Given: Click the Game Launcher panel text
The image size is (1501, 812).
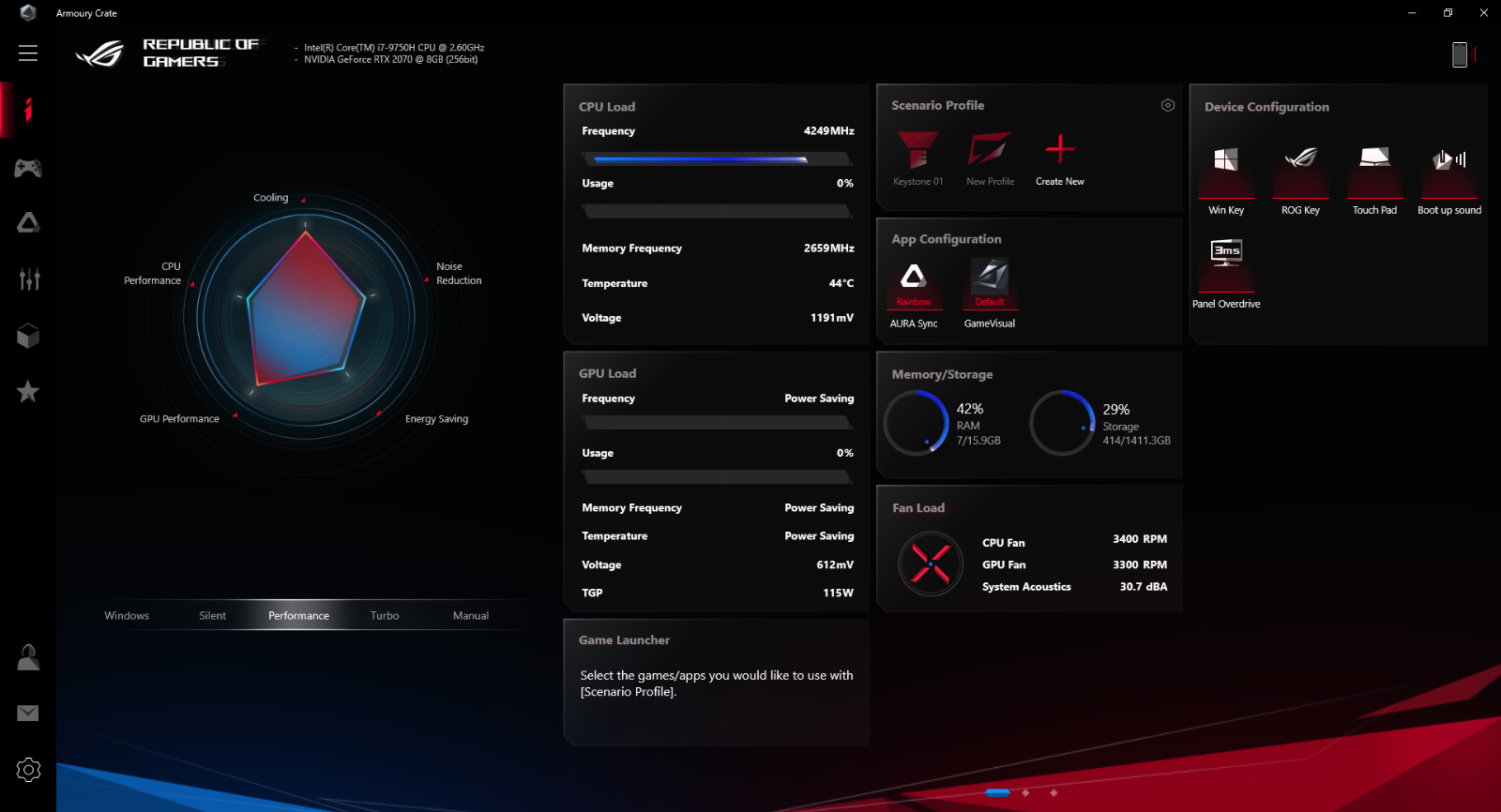Looking at the screenshot, I should point(717,684).
